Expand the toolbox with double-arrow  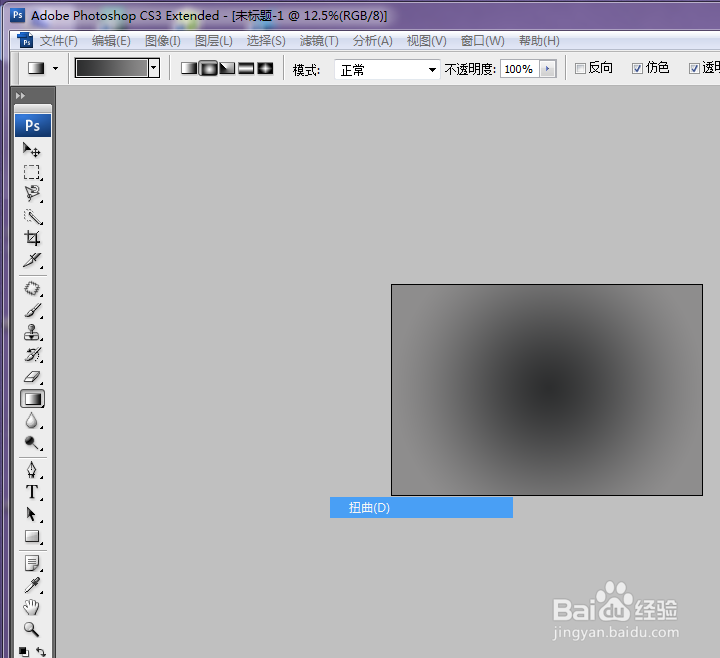(20, 96)
